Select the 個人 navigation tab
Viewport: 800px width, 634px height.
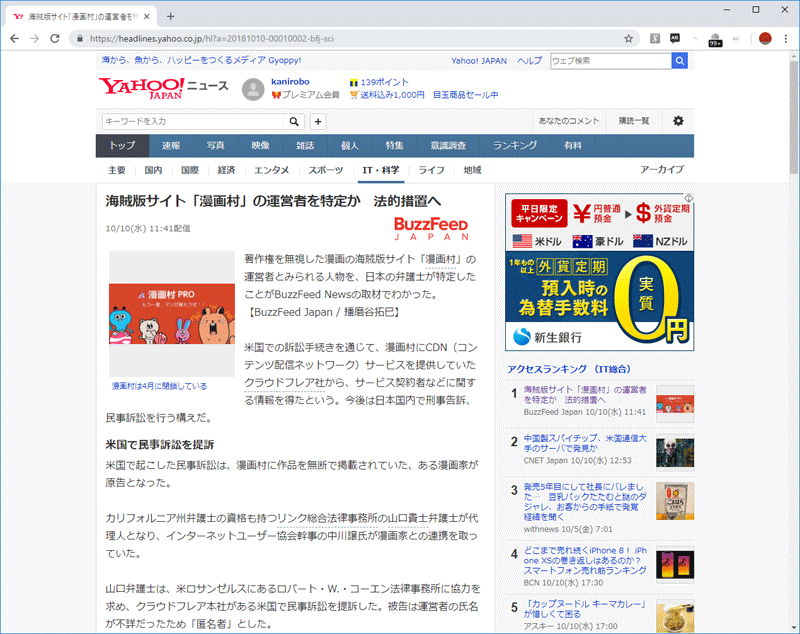tap(349, 145)
